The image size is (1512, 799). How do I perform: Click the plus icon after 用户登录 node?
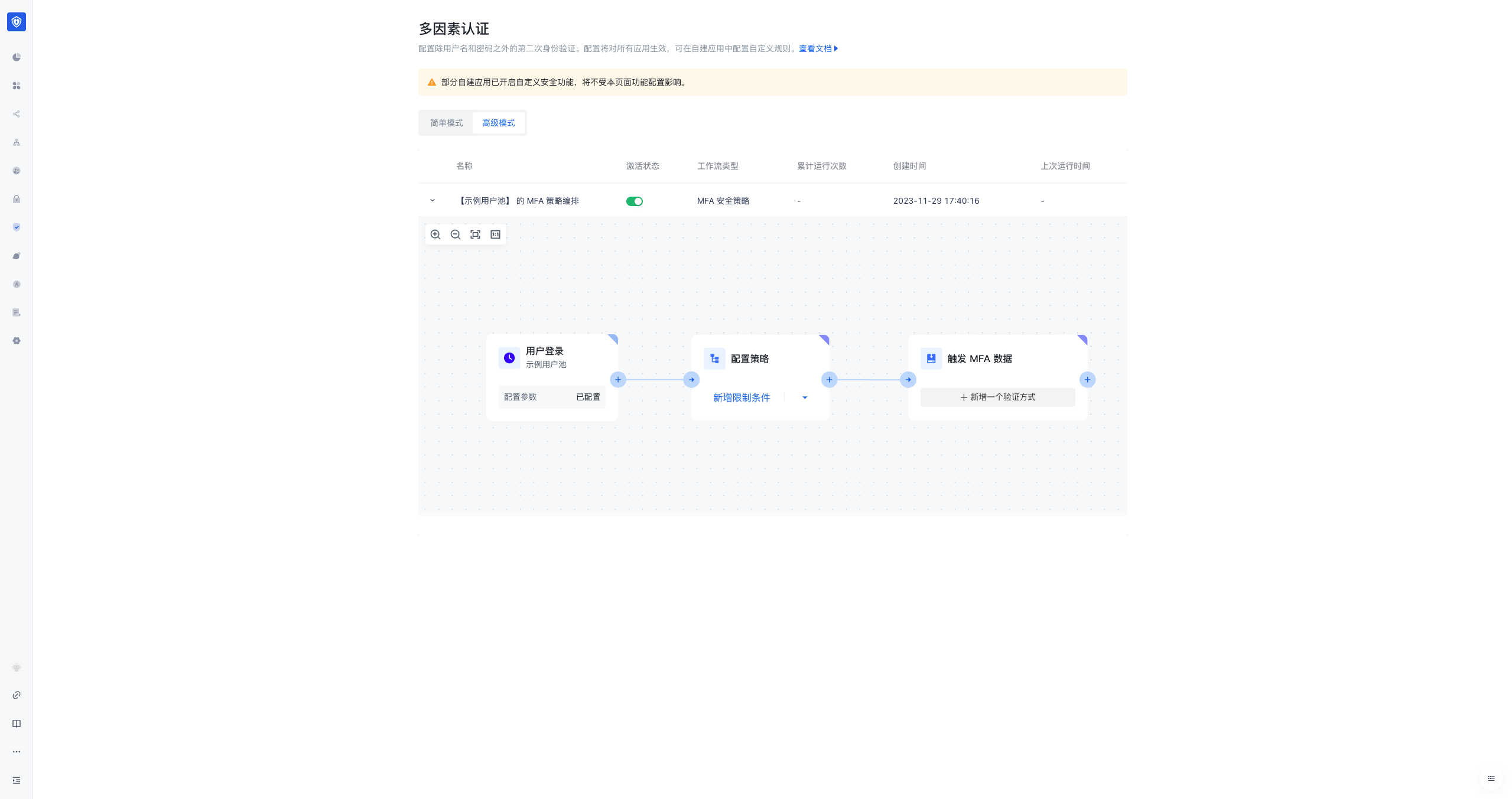(x=618, y=380)
